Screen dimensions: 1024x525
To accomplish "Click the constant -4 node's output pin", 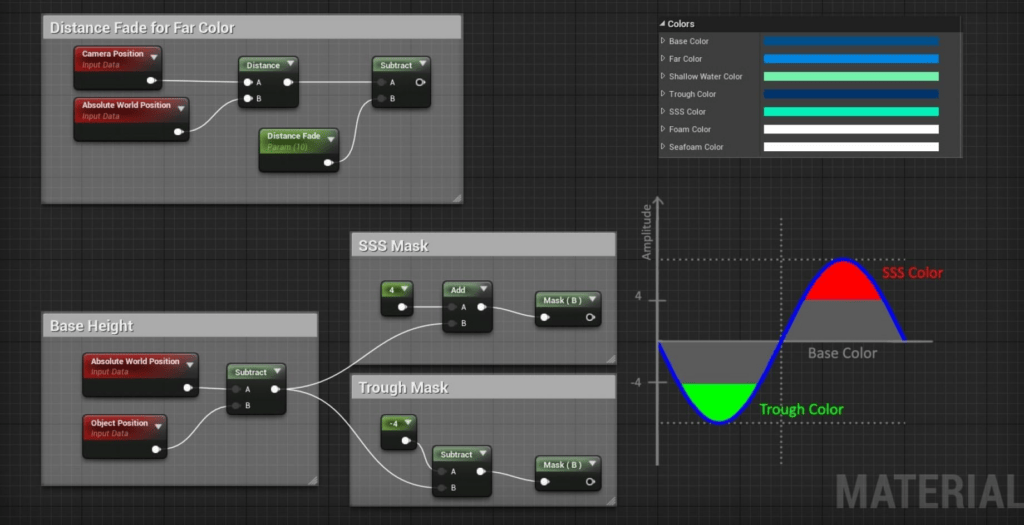I will point(406,441).
